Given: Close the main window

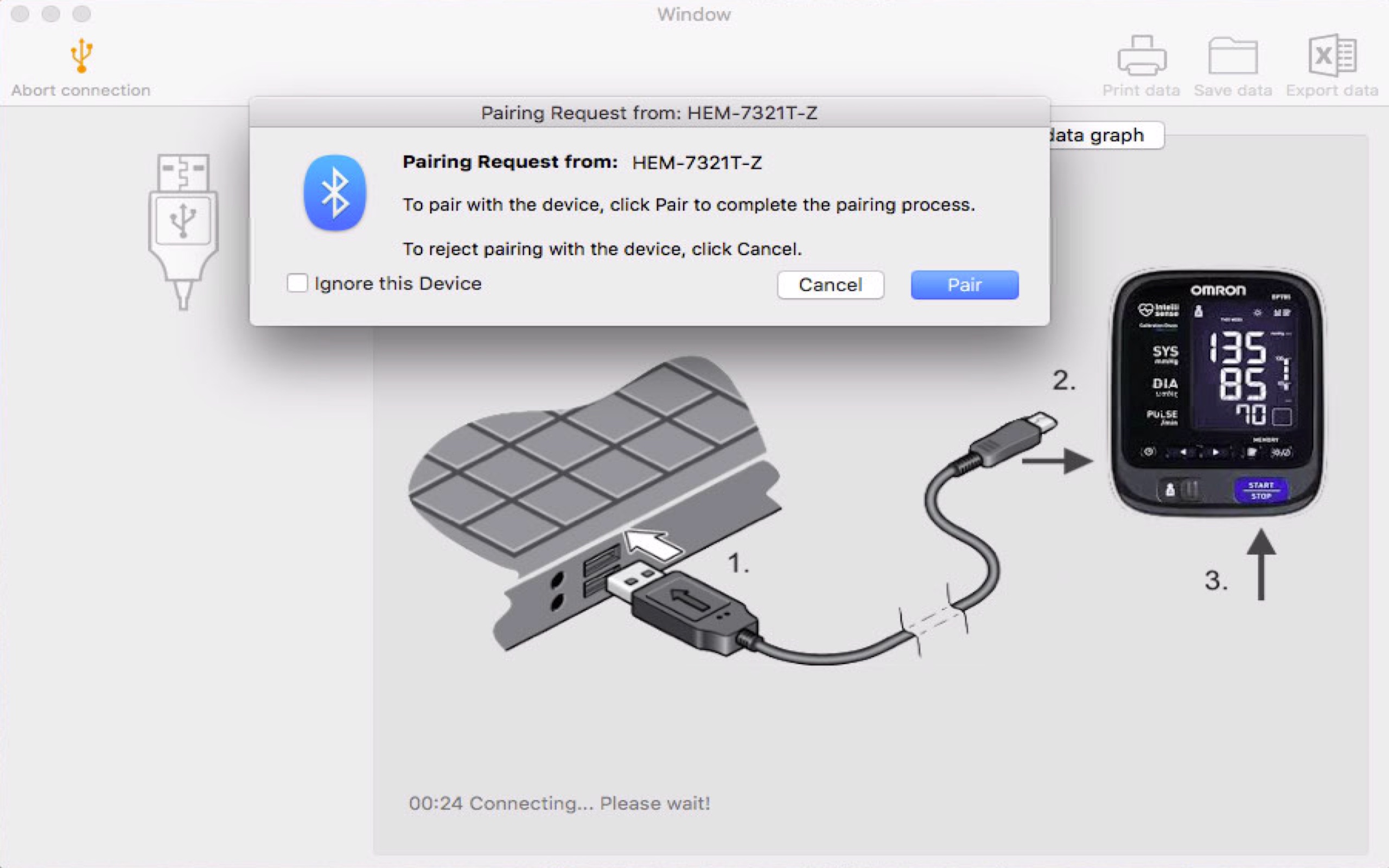Looking at the screenshot, I should [21, 14].
